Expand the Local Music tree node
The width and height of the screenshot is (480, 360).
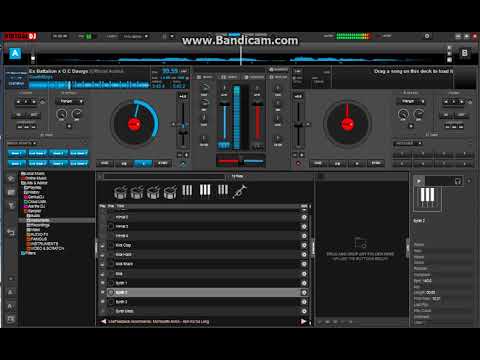pyautogui.click(x=33, y=173)
